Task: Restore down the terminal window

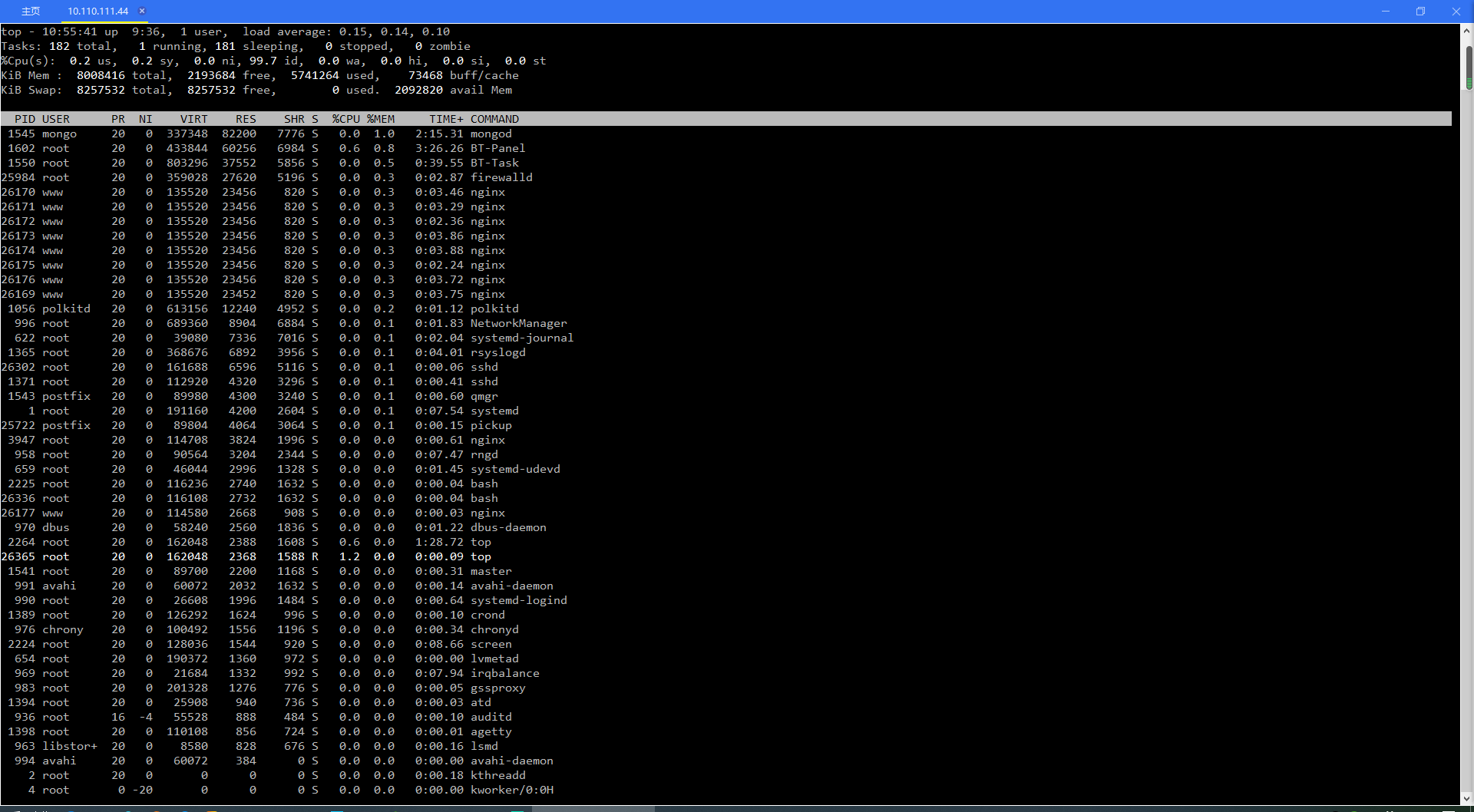Action: coord(1420,12)
